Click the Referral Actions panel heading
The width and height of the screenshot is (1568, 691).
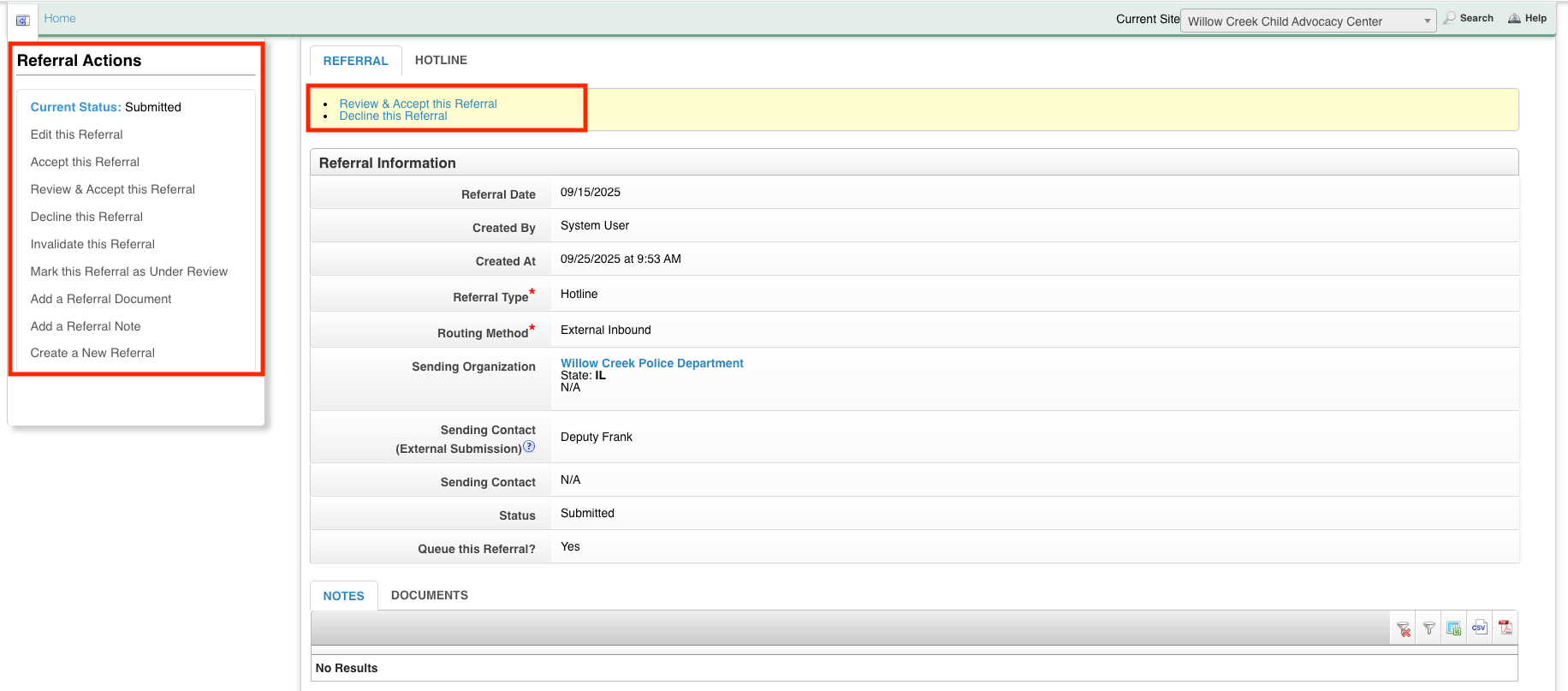(x=79, y=61)
